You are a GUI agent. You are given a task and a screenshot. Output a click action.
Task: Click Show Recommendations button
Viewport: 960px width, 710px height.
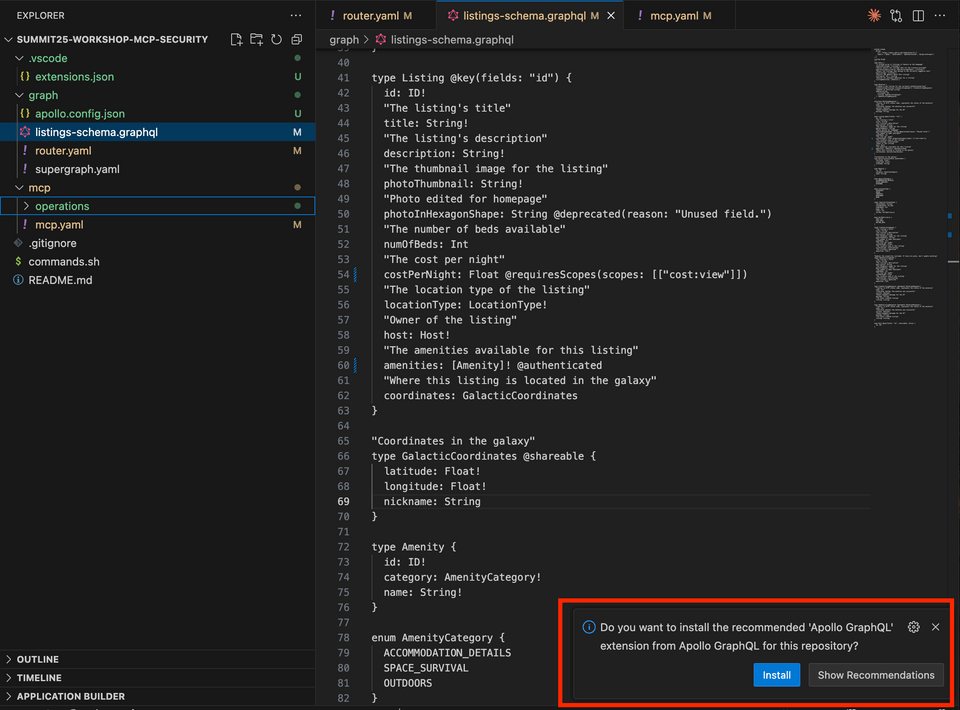[876, 674]
